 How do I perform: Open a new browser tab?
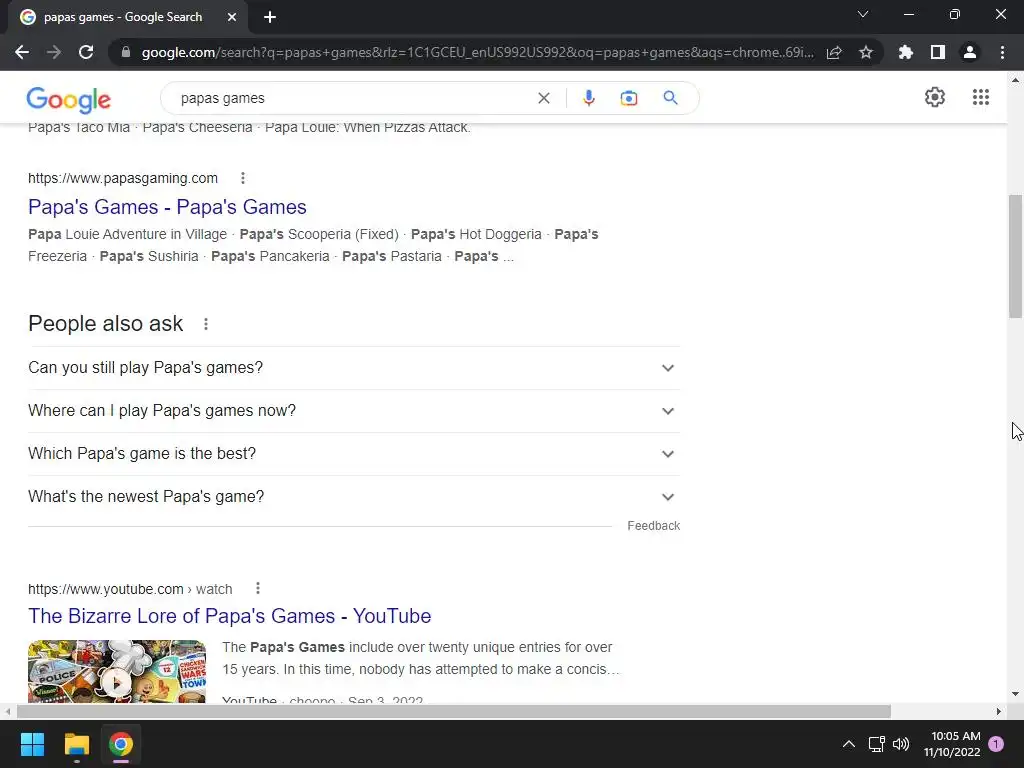[x=270, y=17]
